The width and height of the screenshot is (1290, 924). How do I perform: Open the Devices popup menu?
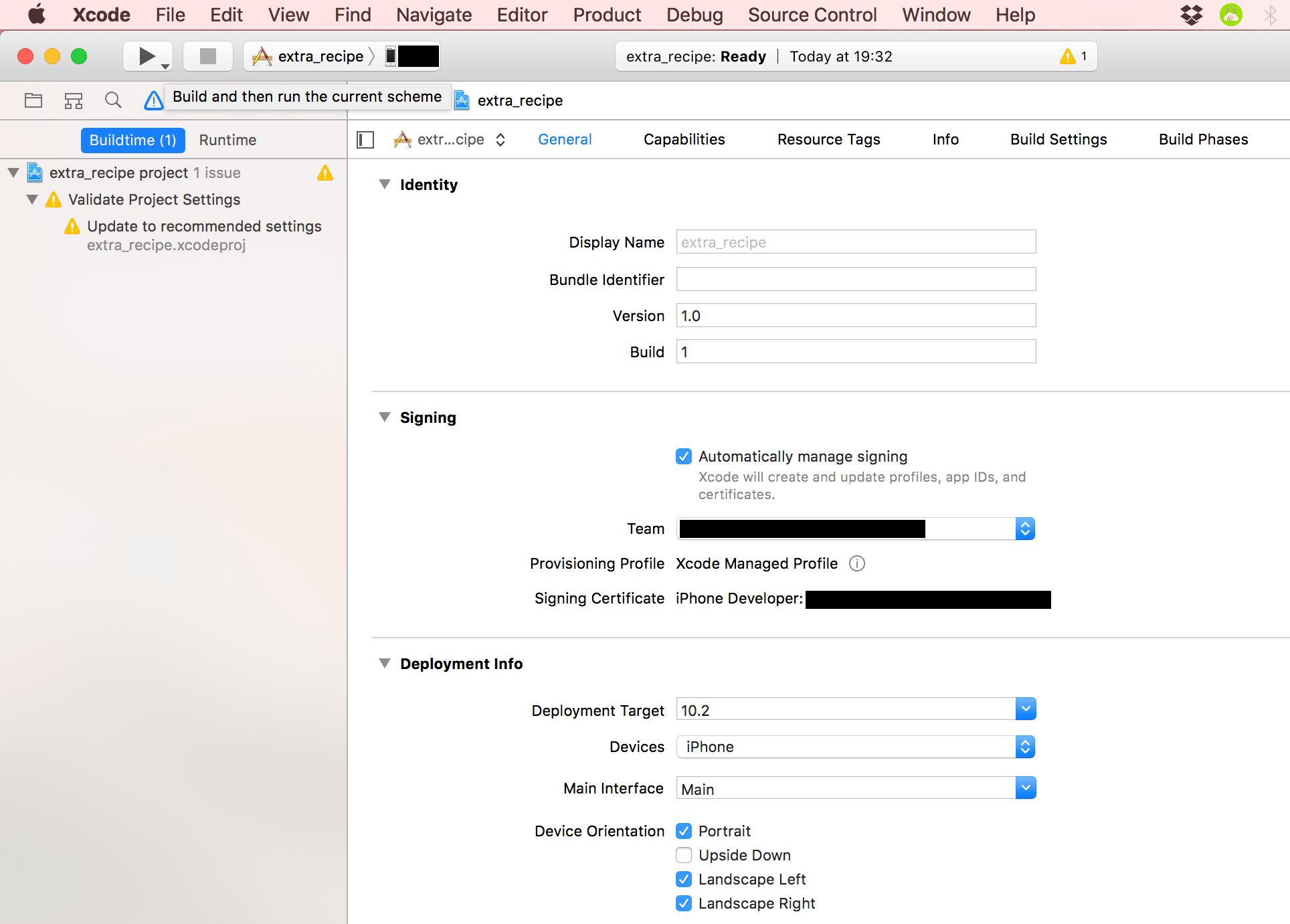[x=856, y=747]
